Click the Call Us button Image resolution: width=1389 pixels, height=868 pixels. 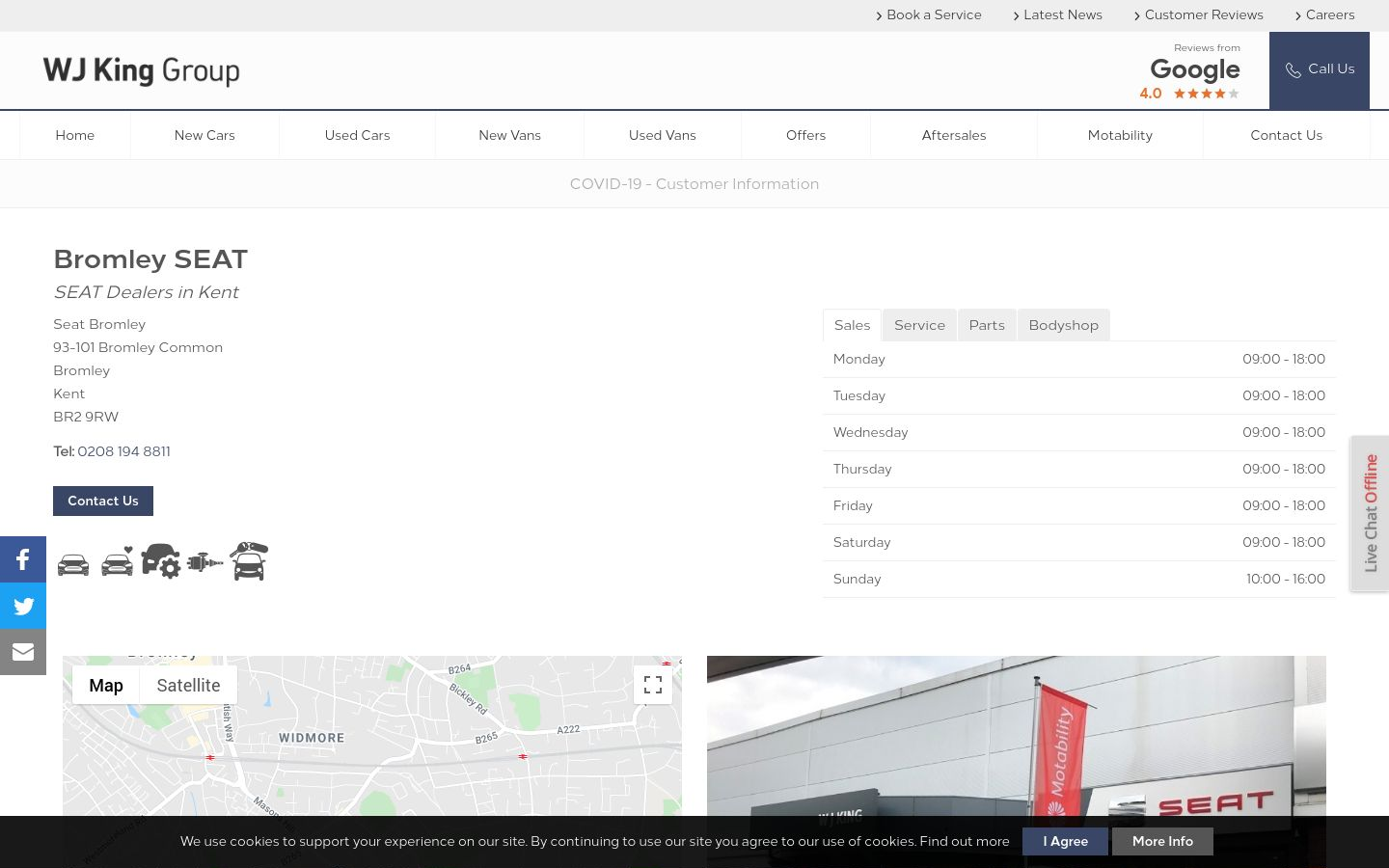tap(1320, 70)
